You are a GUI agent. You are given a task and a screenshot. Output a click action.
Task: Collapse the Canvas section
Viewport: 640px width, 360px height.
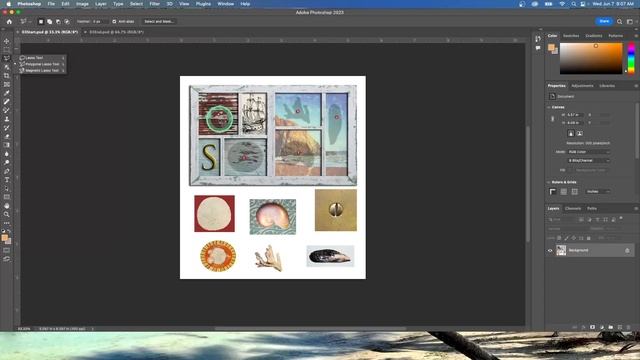(549, 107)
